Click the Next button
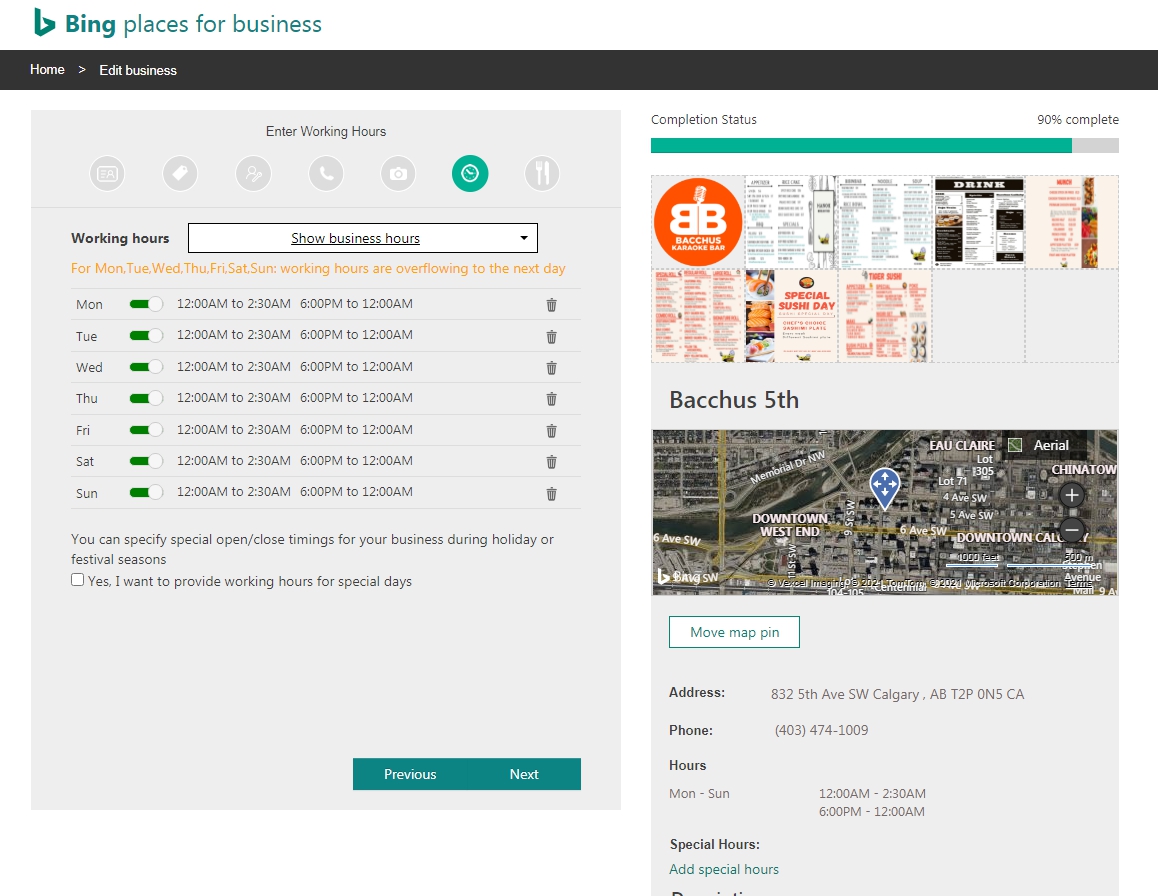The height and width of the screenshot is (896, 1158). 524,774
